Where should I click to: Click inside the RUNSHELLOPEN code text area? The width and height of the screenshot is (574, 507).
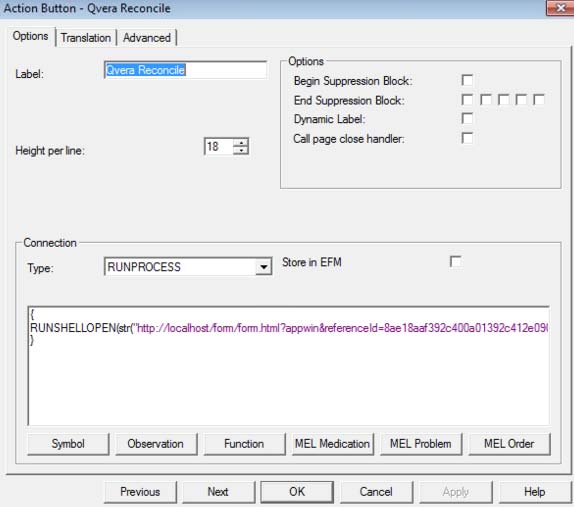click(x=288, y=366)
